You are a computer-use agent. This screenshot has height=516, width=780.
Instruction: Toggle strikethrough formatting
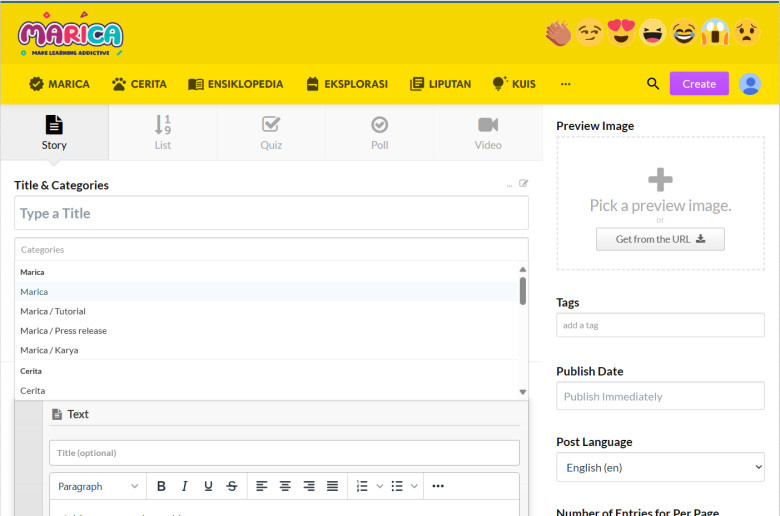(232, 486)
